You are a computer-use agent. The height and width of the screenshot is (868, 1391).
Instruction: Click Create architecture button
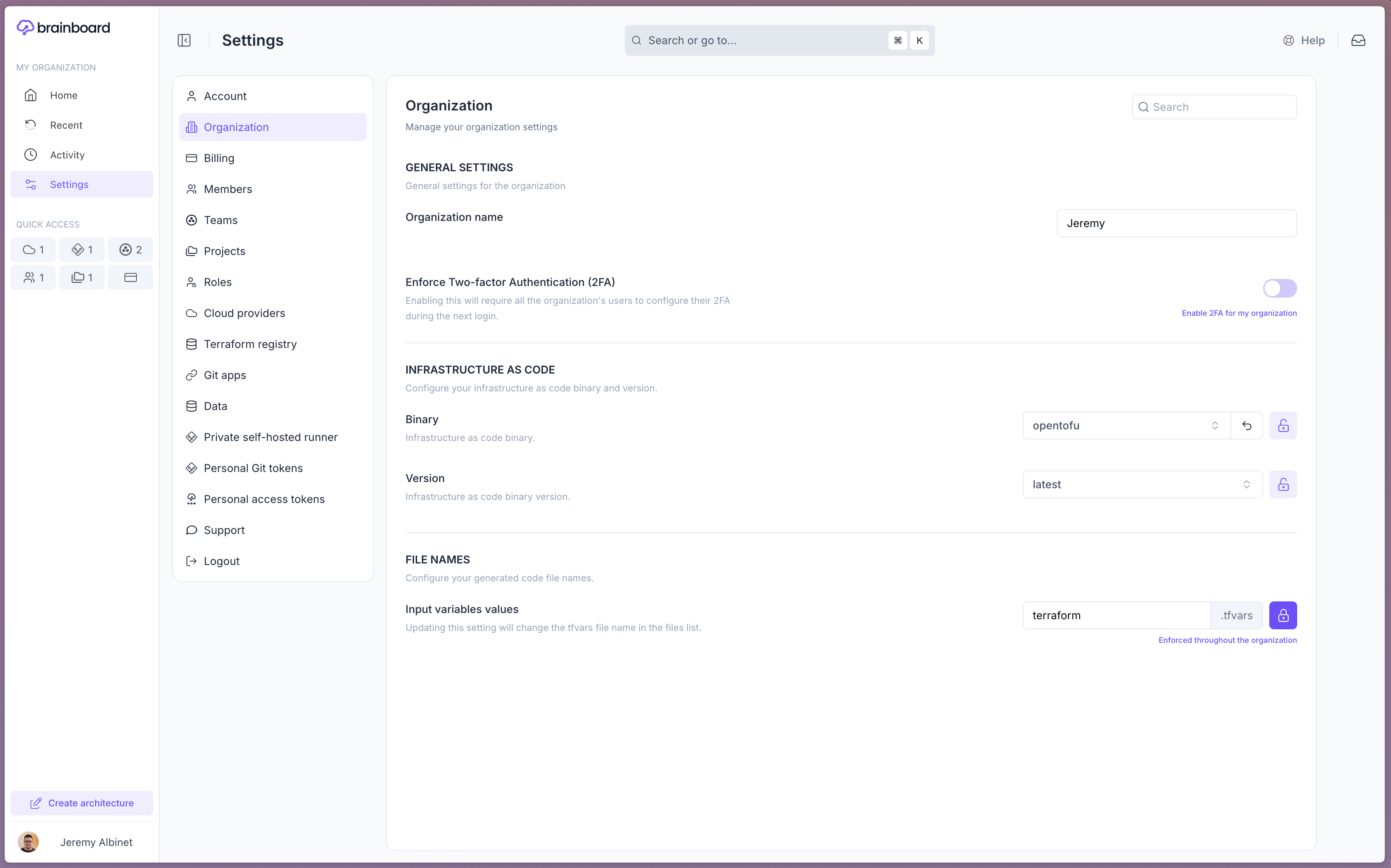coord(81,803)
